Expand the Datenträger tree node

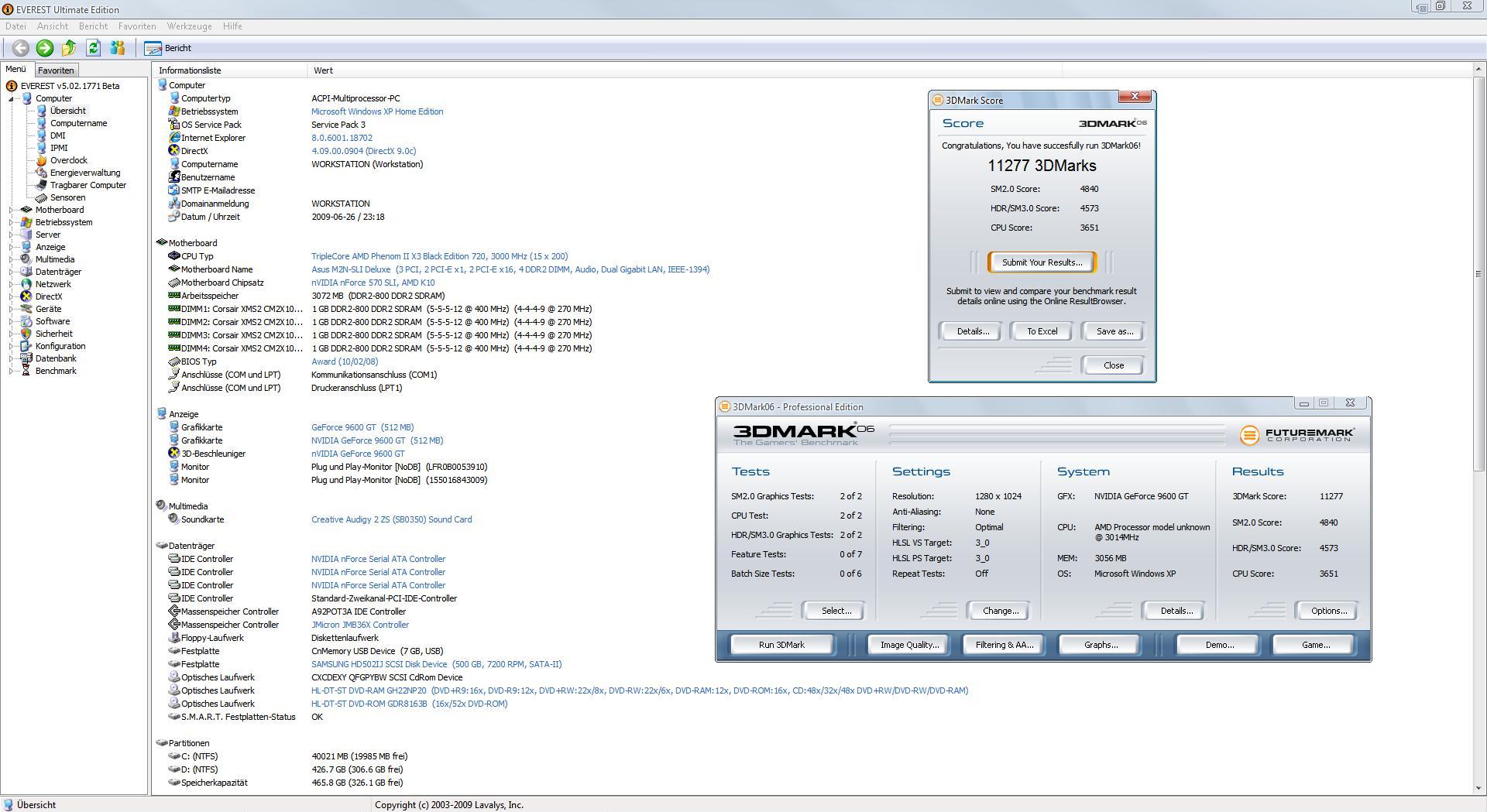[12, 272]
